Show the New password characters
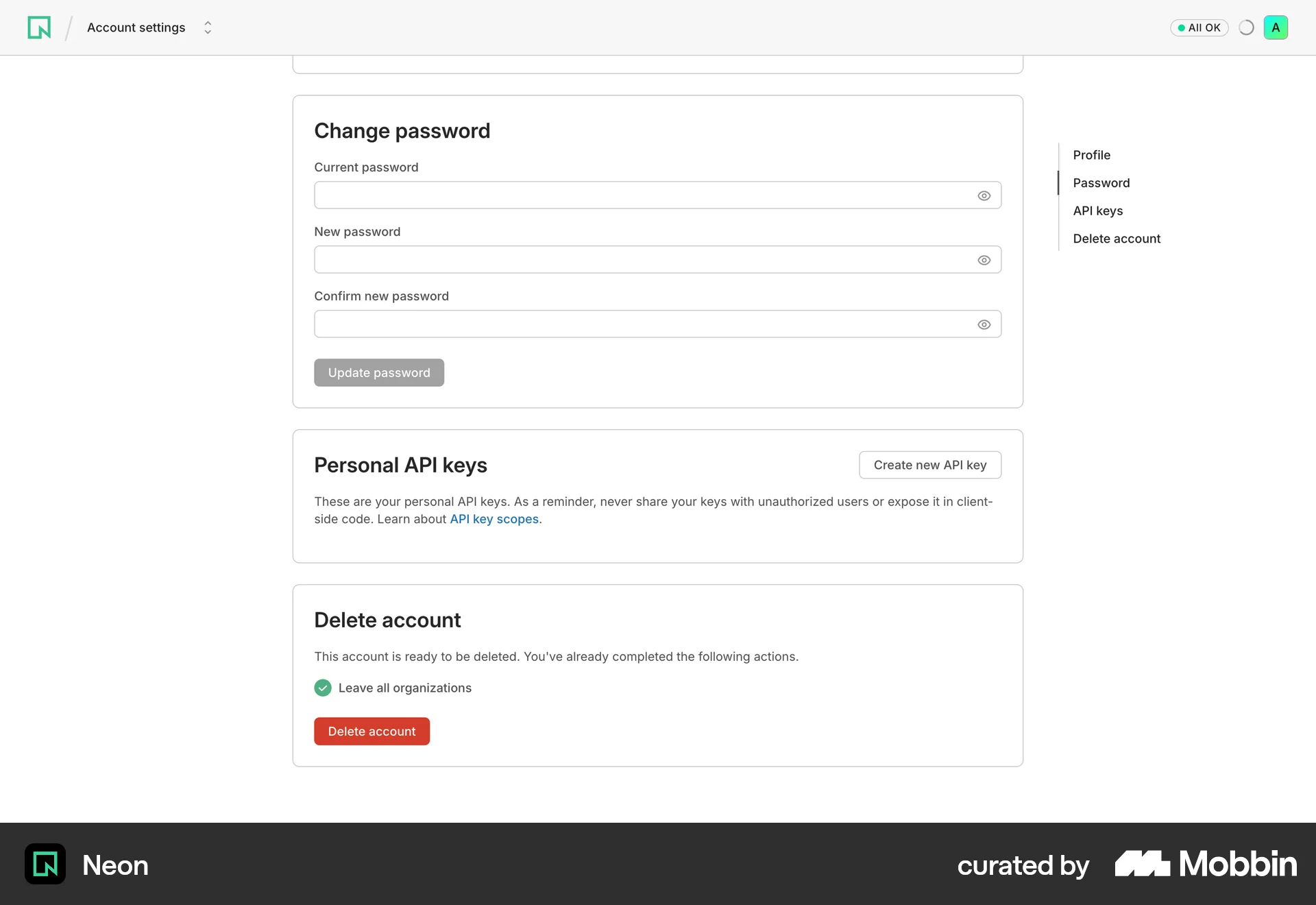 tap(984, 260)
